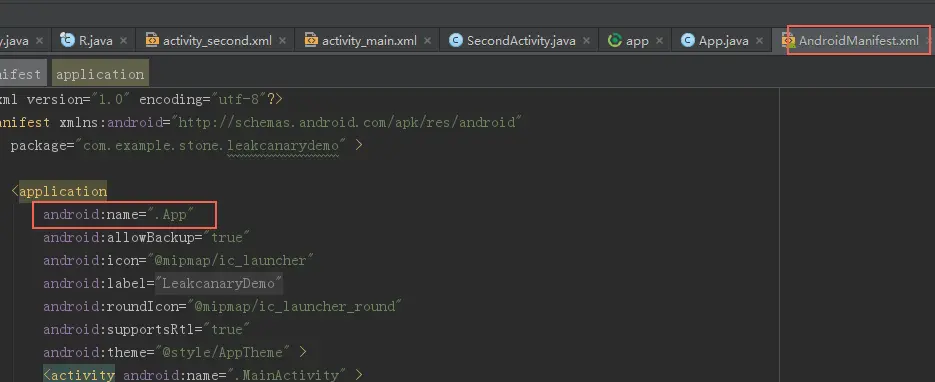Click the android:allowBackup="true" line

pos(146,238)
